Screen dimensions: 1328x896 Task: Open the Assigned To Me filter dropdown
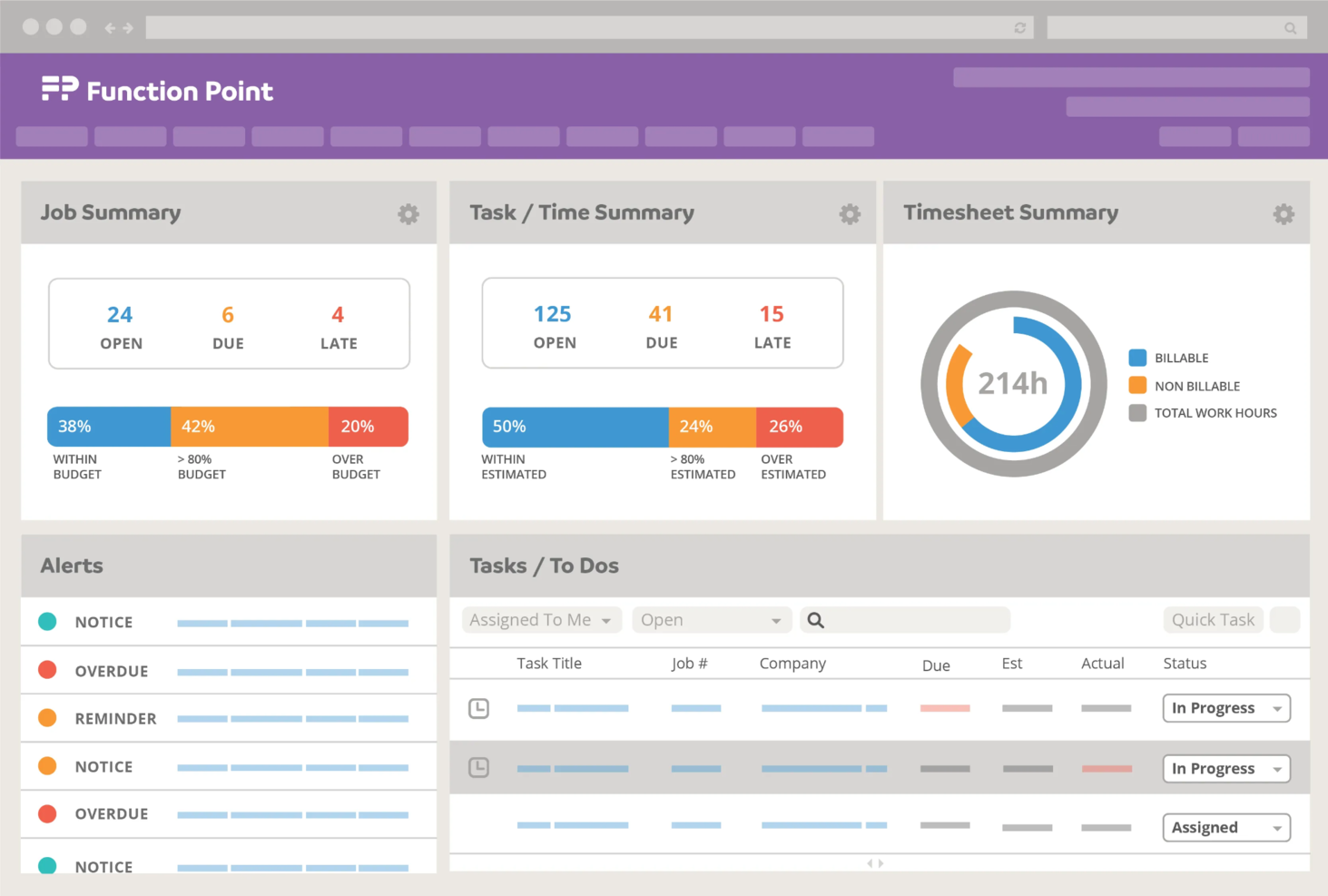pos(540,620)
